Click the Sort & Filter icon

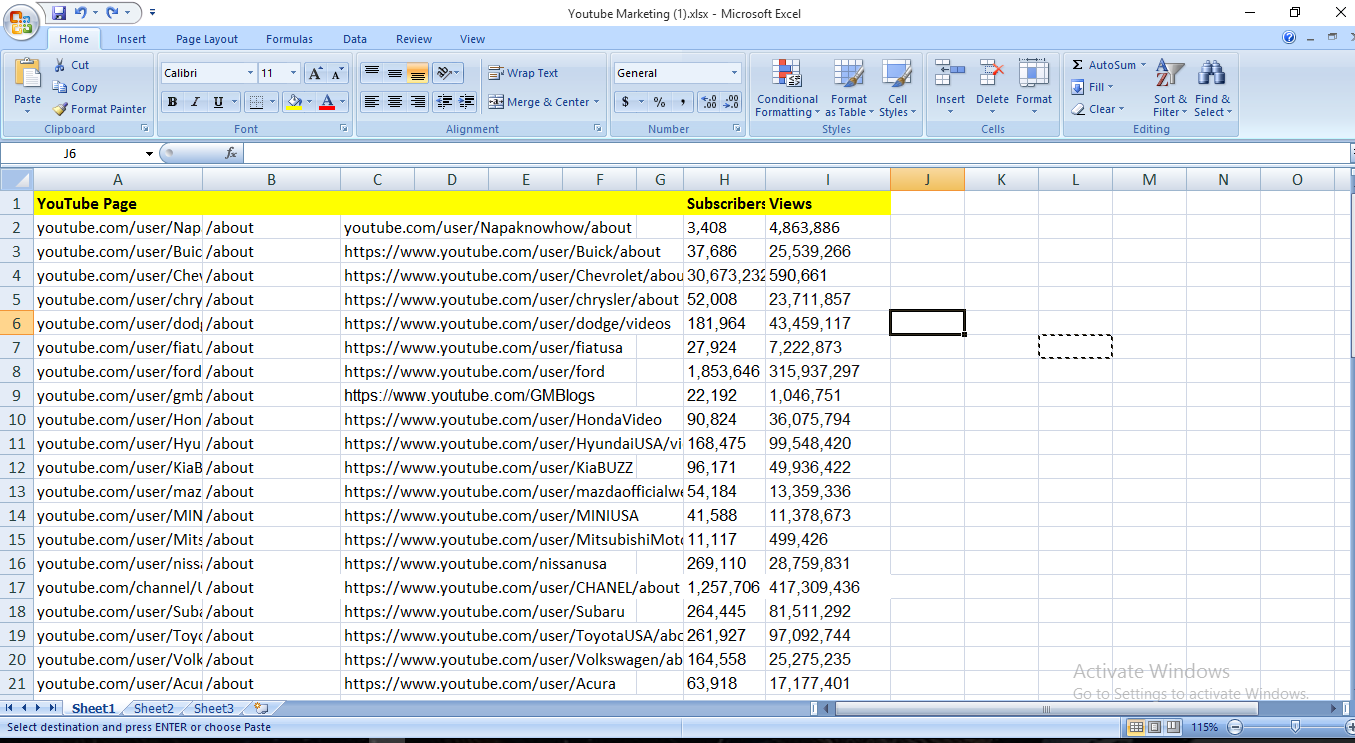click(x=1169, y=74)
